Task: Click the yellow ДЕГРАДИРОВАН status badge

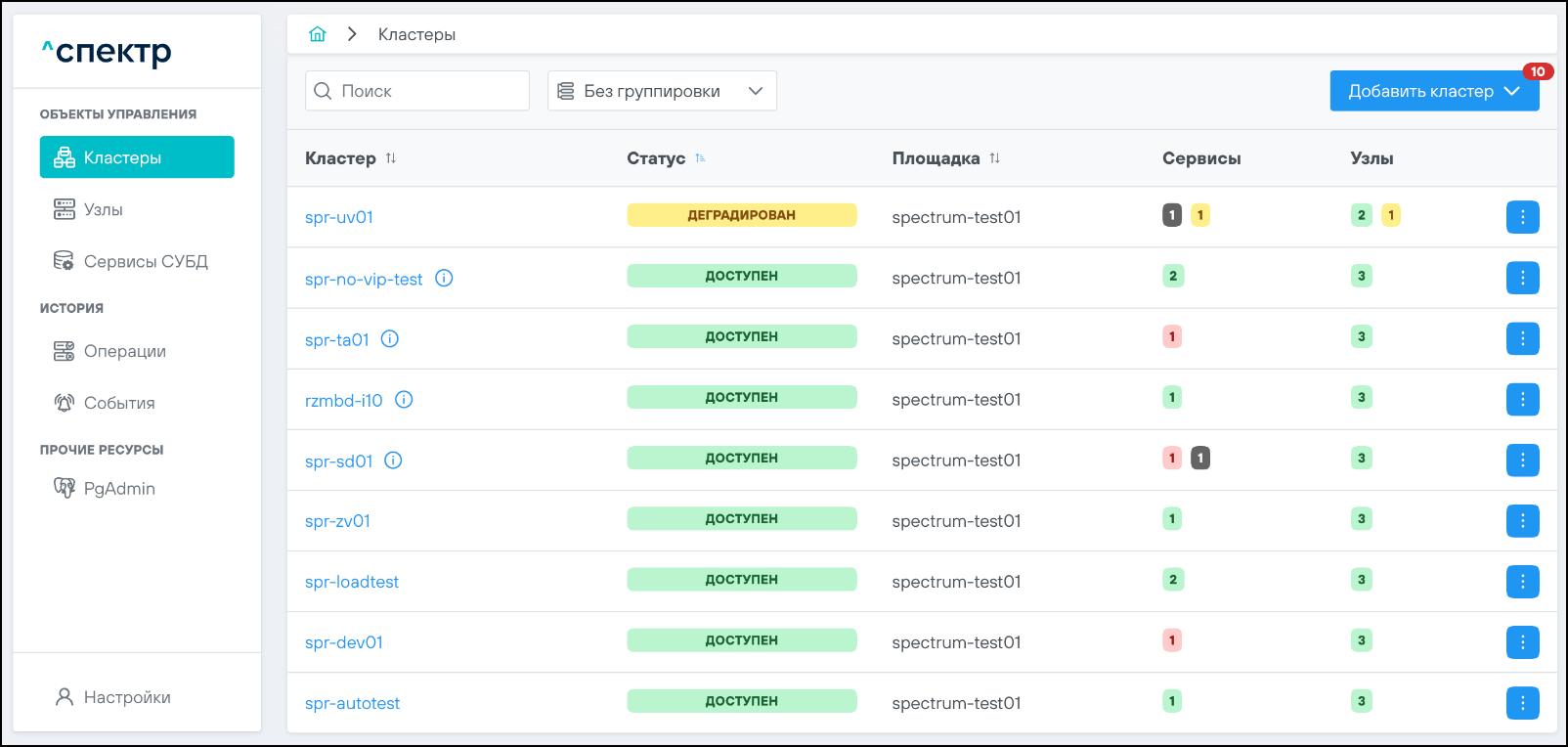Action: pos(741,215)
